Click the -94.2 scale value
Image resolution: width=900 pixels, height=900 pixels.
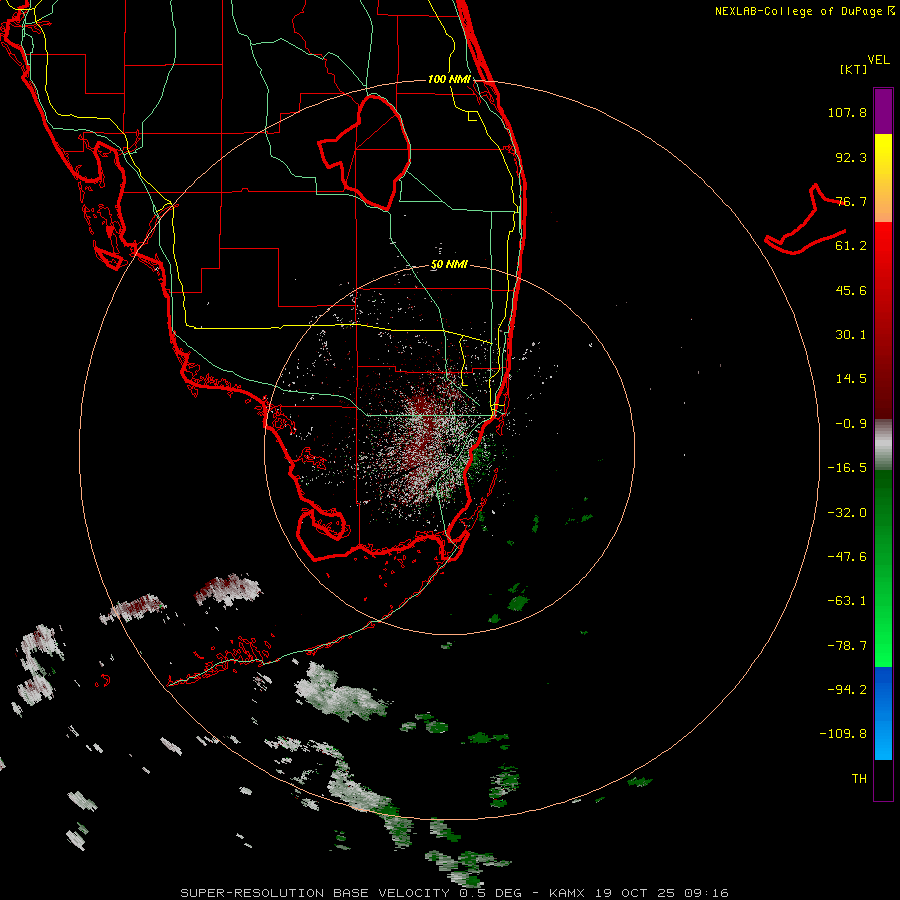point(847,690)
